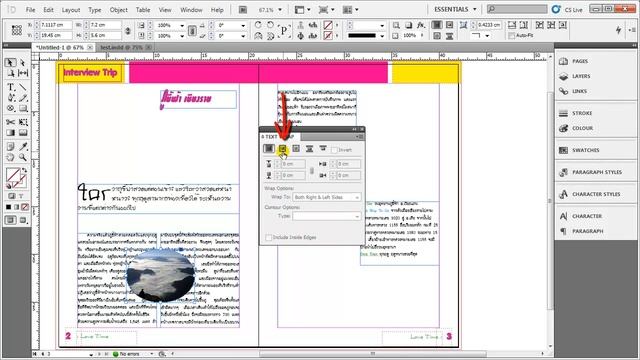This screenshot has width=640, height=360.
Task: Click Jump to Next Column wrap icon
Action: pos(323,149)
